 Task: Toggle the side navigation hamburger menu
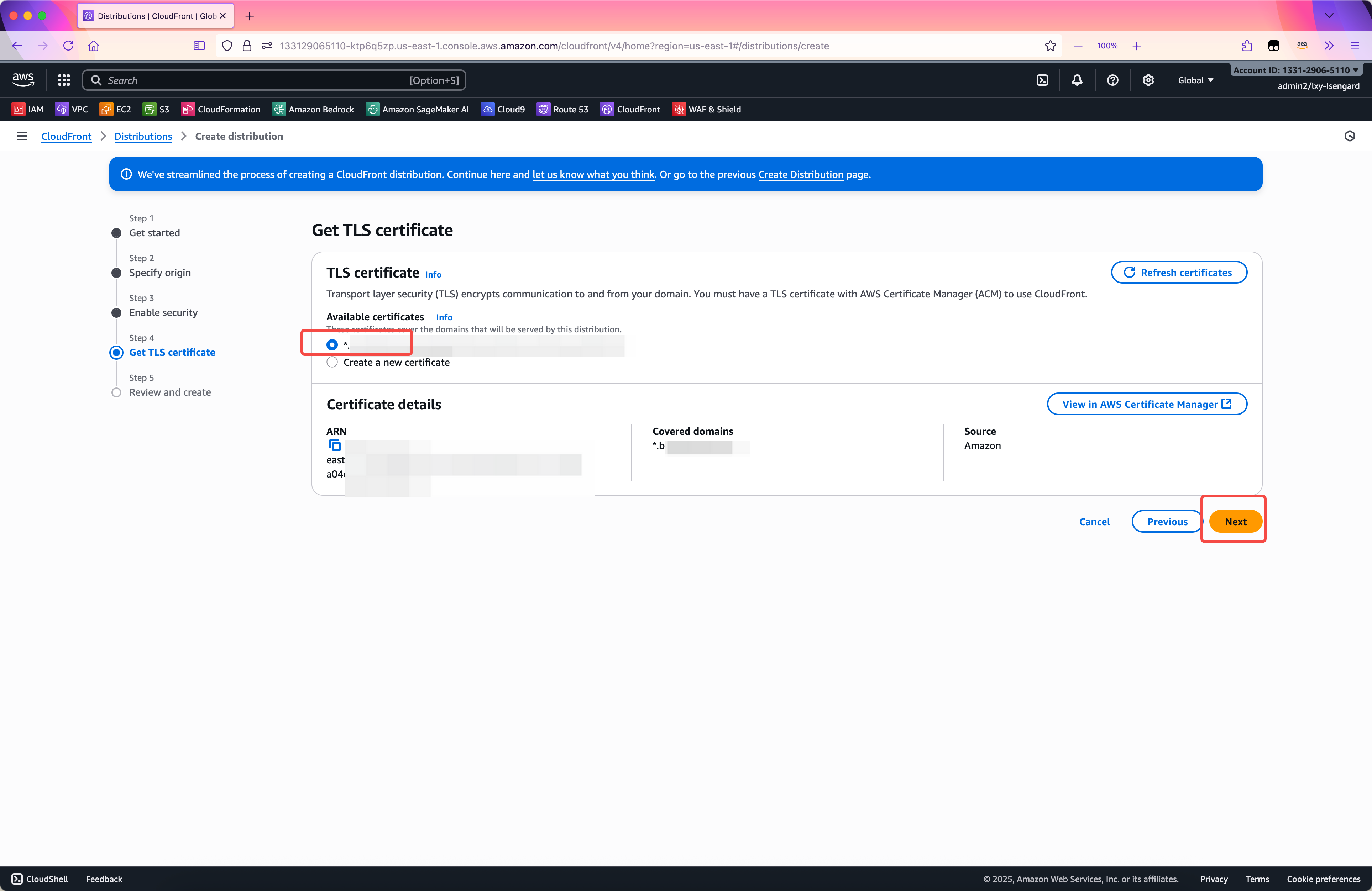point(22,136)
